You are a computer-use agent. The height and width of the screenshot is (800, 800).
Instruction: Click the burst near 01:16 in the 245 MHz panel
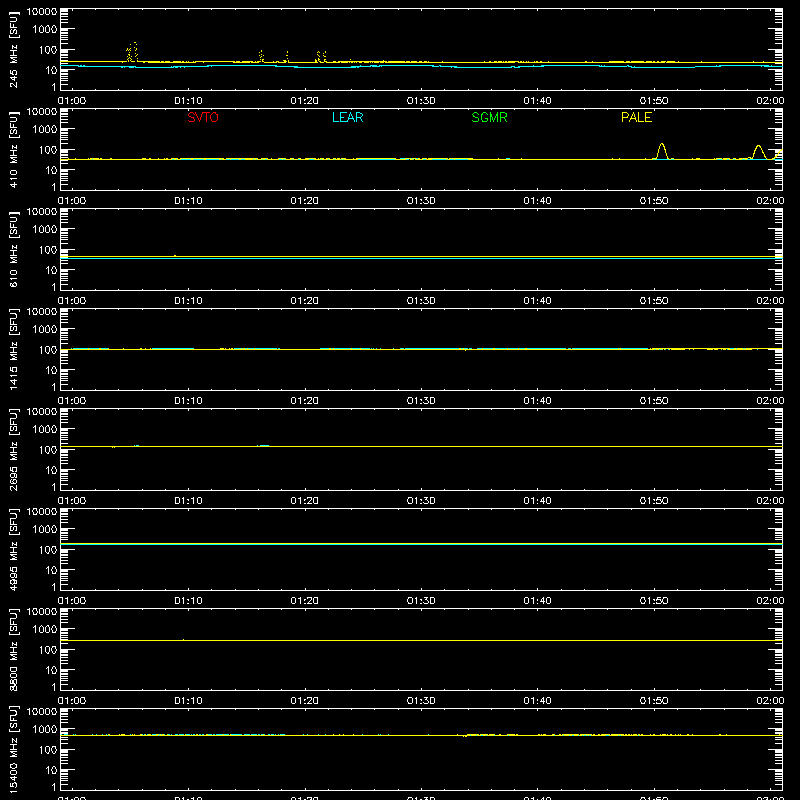(x=261, y=56)
